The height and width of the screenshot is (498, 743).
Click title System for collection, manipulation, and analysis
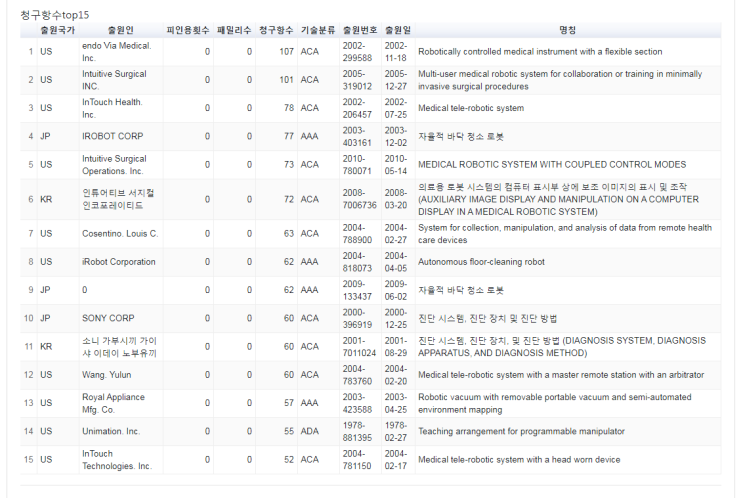pyautogui.click(x=564, y=234)
